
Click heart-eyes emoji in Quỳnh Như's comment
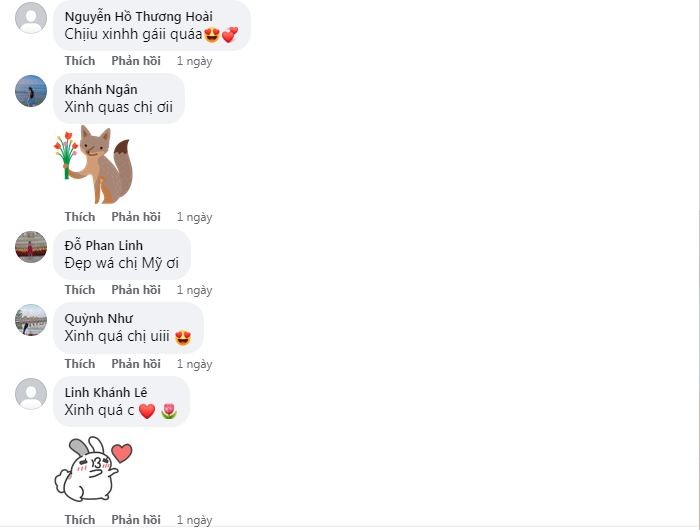coord(183,338)
